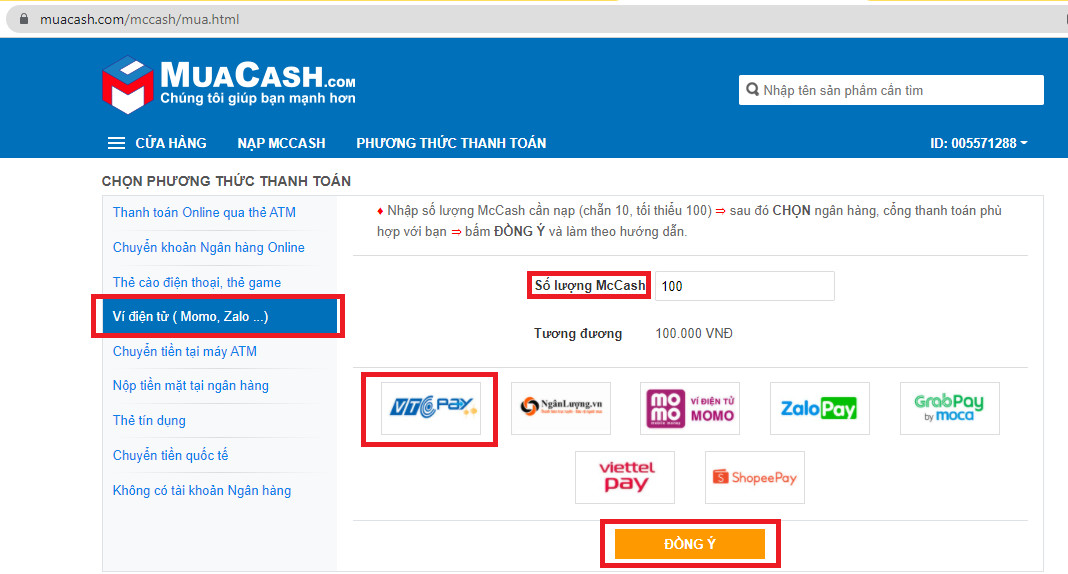Click the Tương đương label
The width and height of the screenshot is (1068, 574).
578,334
